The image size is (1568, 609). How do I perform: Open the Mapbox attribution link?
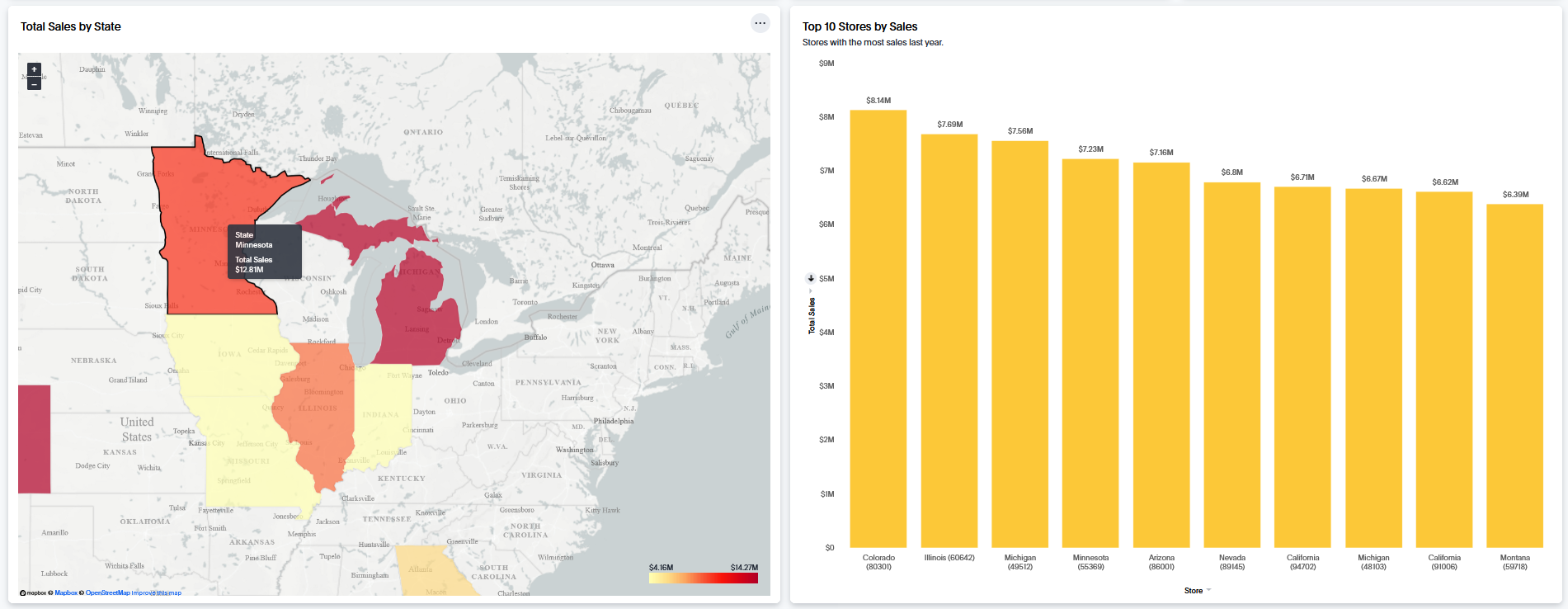[66, 592]
